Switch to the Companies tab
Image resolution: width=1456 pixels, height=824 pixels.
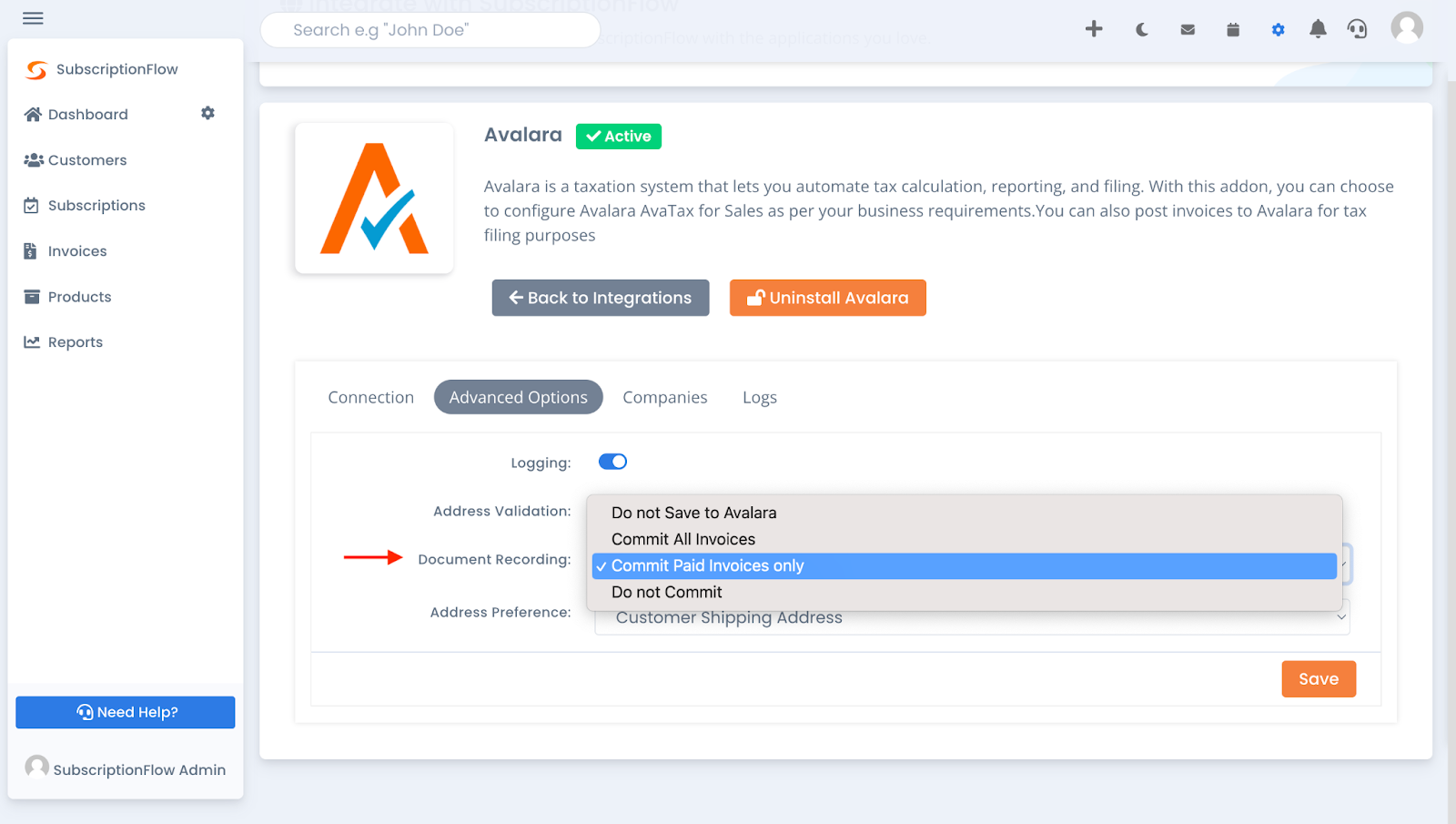coord(665,397)
